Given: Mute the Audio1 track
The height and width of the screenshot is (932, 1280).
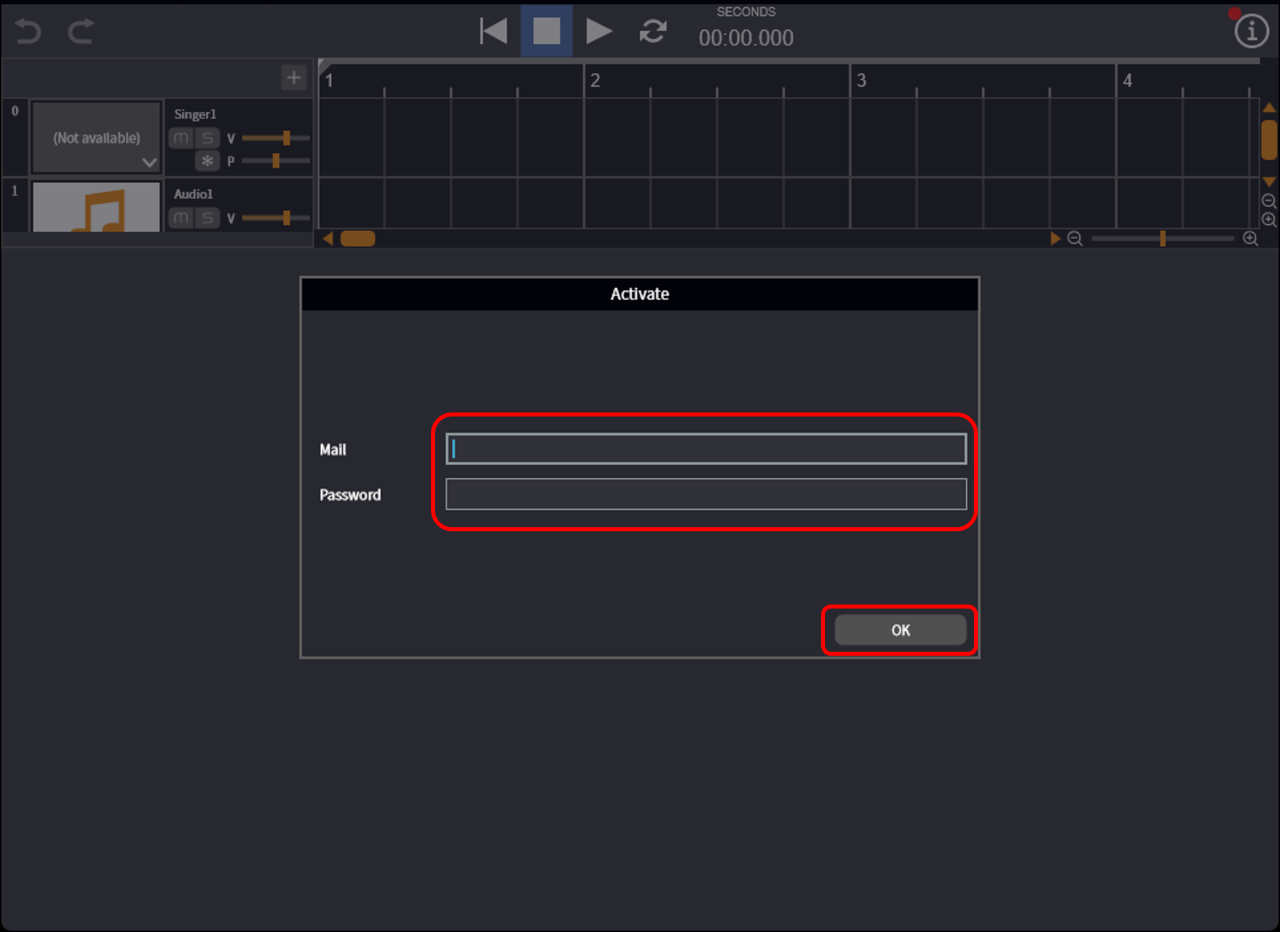Looking at the screenshot, I should coord(181,218).
